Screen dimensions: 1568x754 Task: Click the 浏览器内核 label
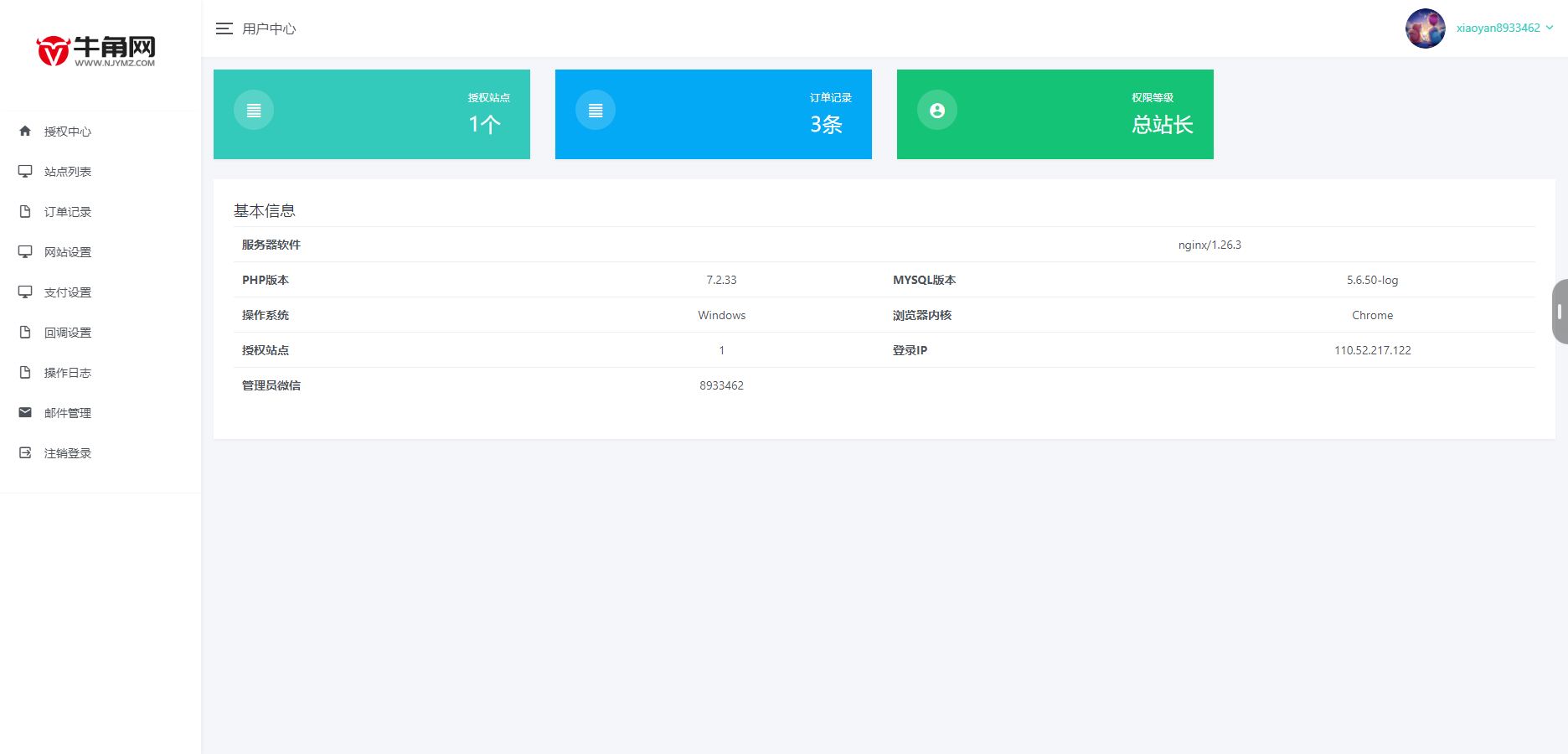click(x=922, y=315)
